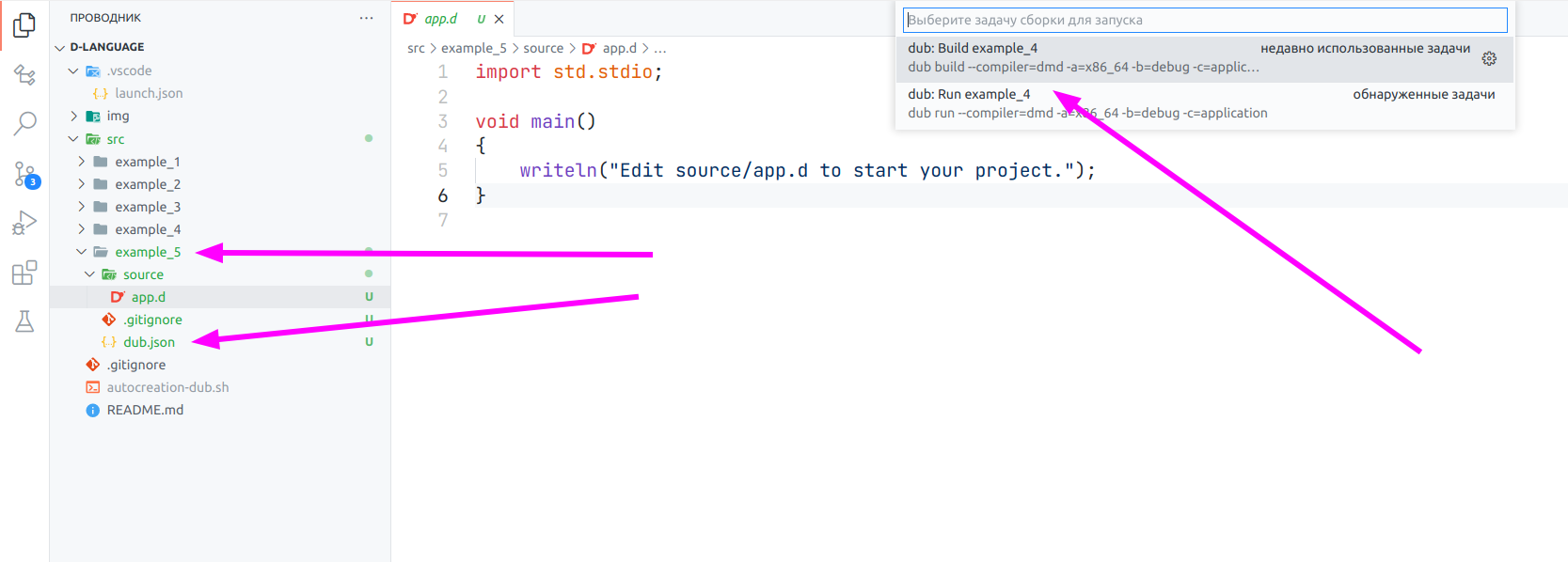Viewport: 1568px width, 562px height.
Task: Choose the dub: Build example_4 task
Action: [x=1204, y=58]
